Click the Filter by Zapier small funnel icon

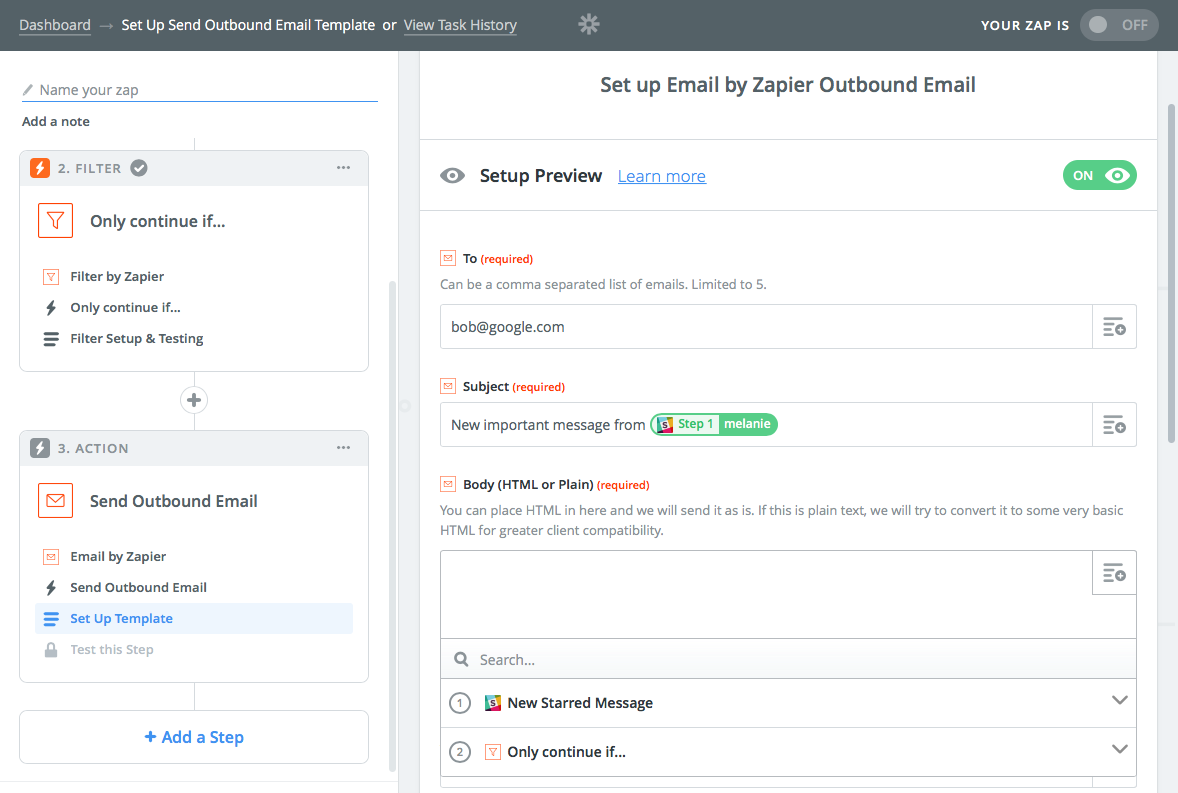click(51, 277)
